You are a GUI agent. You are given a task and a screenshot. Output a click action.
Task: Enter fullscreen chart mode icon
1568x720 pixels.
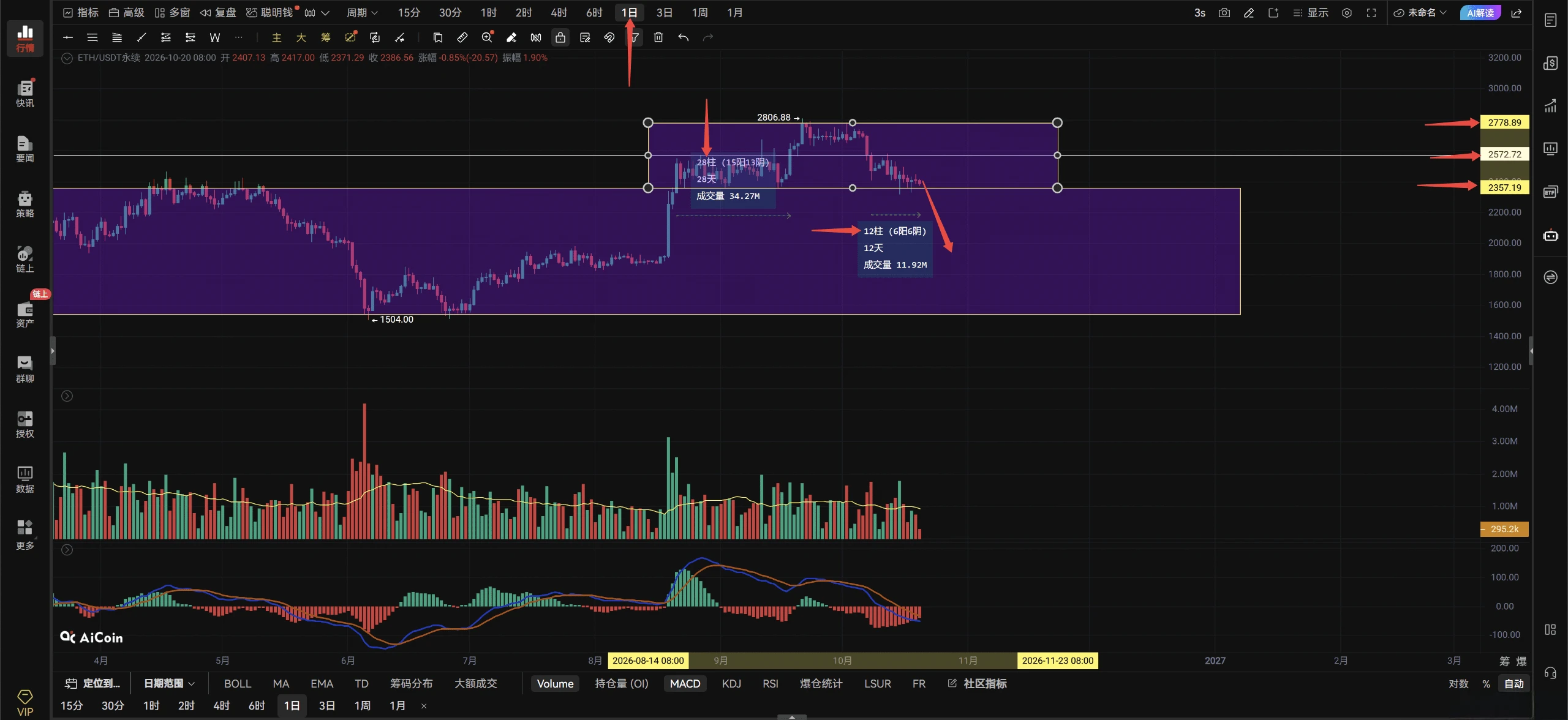coord(1371,13)
